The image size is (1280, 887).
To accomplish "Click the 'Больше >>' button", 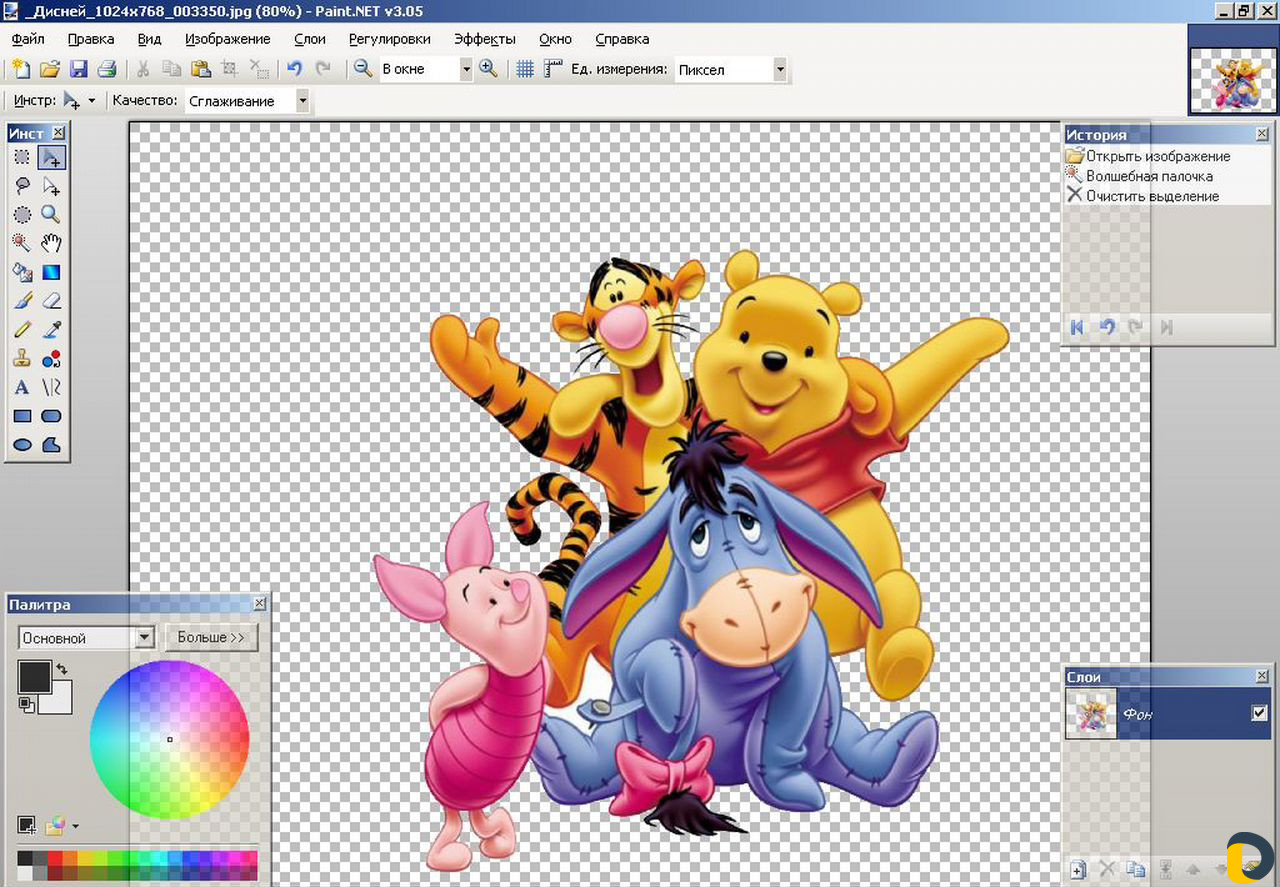I will 211,637.
